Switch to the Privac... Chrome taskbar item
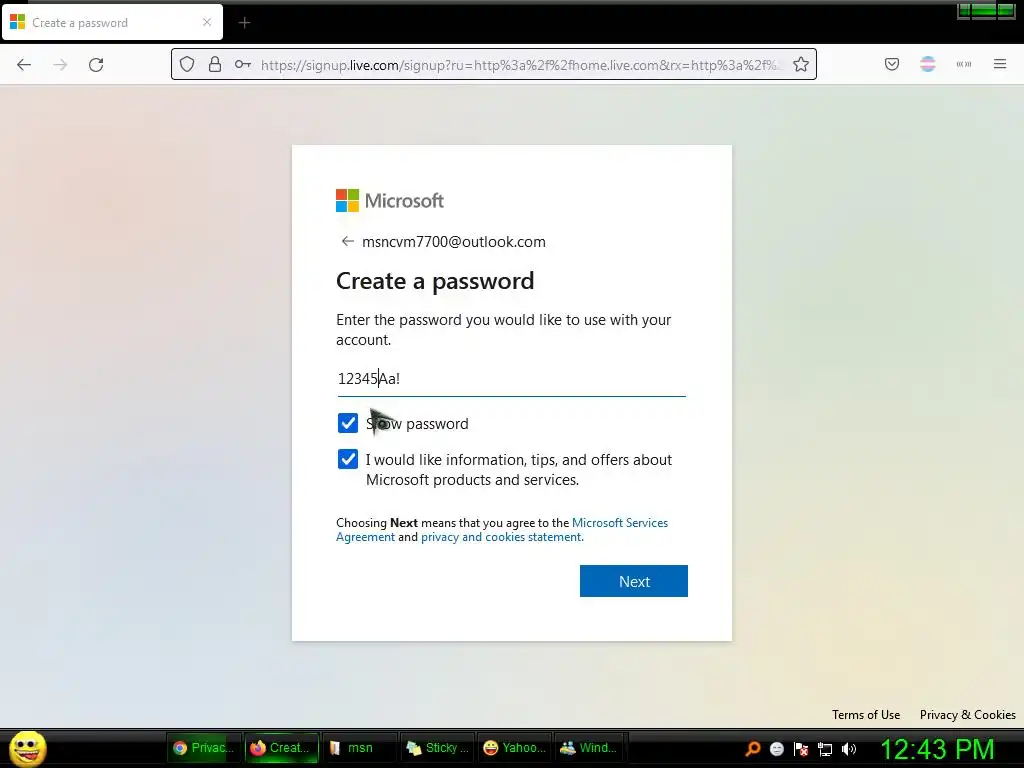Image resolution: width=1024 pixels, height=768 pixels. 205,748
